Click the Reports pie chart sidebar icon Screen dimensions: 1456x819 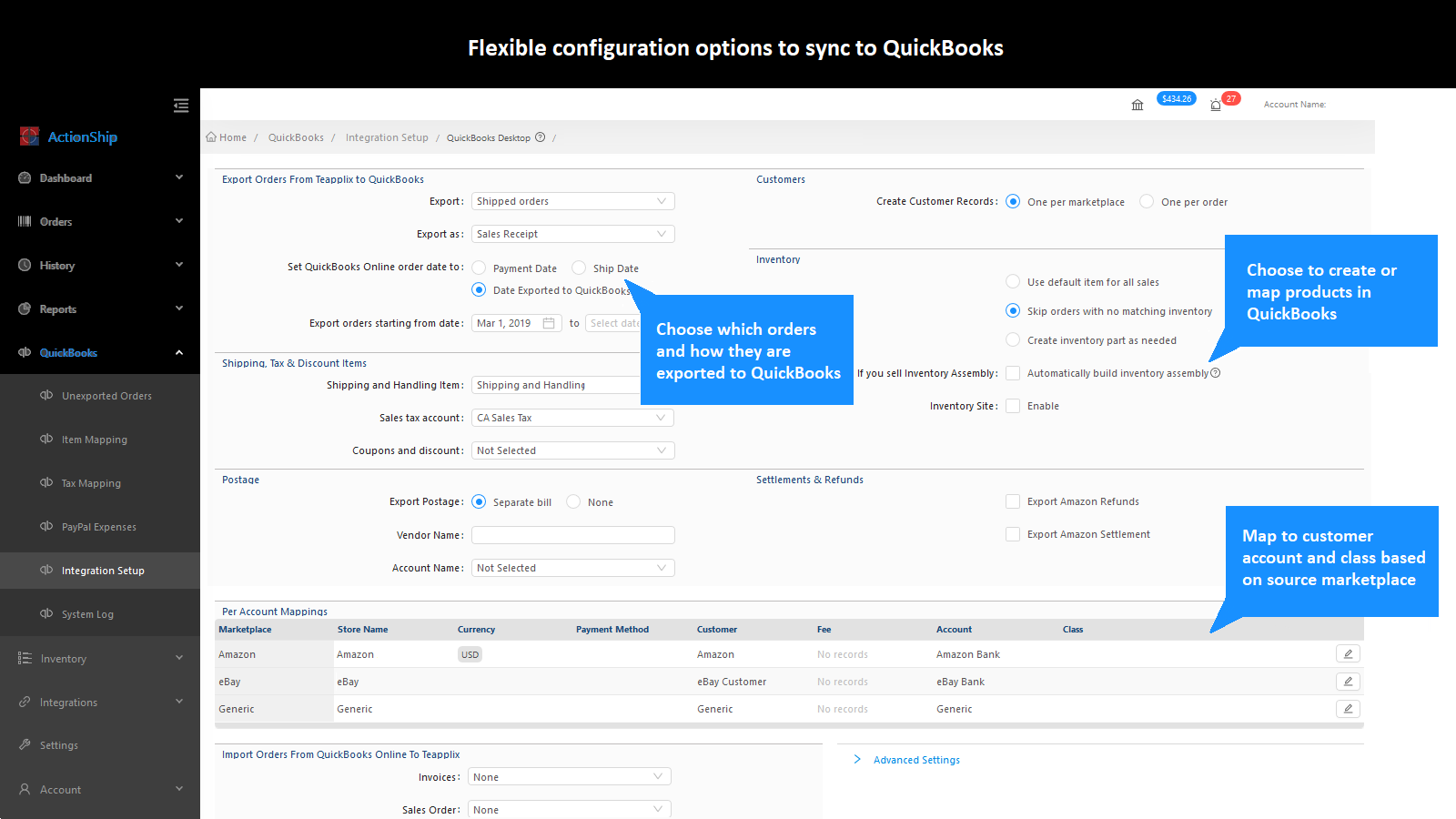tap(25, 308)
